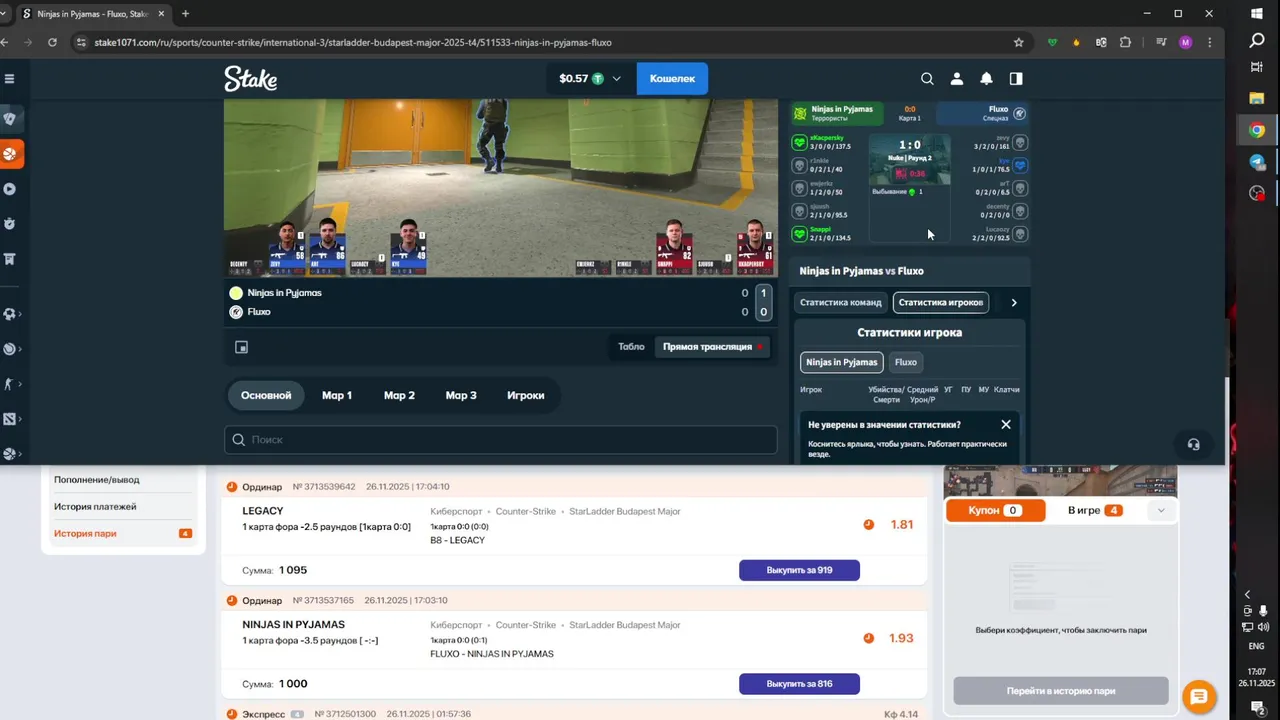Switch to the Табло scoreboard view

pos(631,347)
